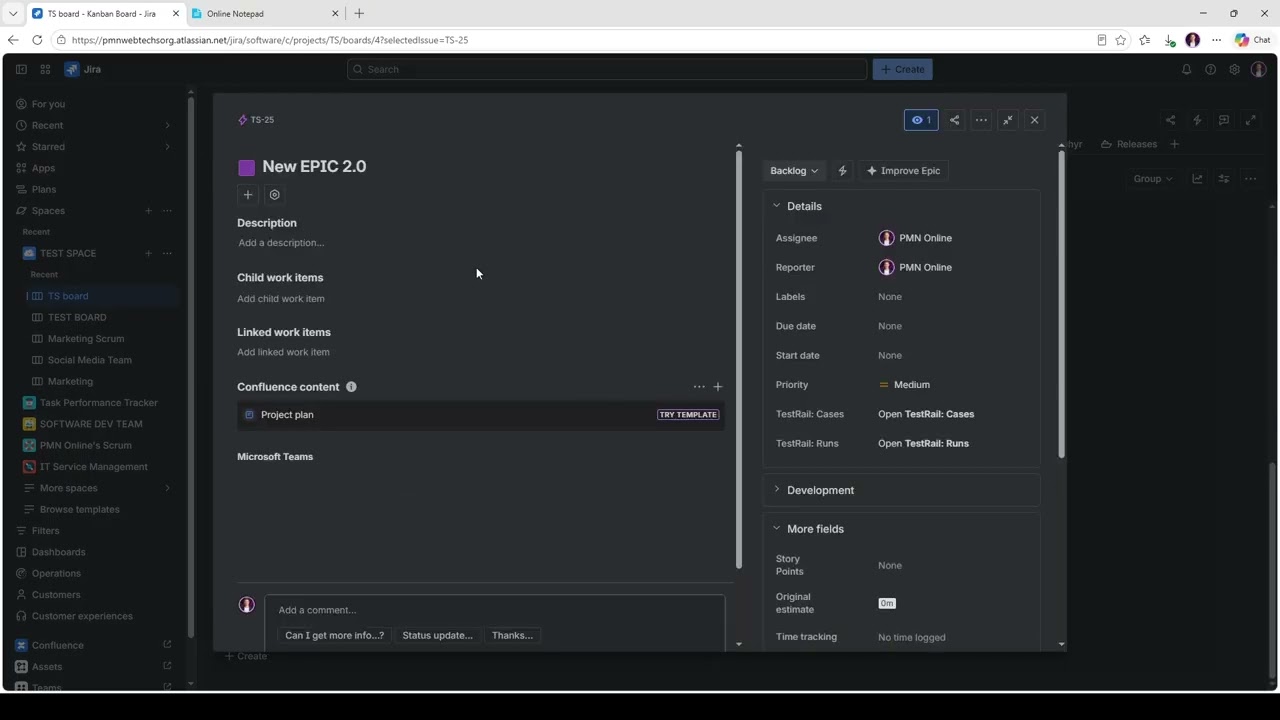Close the TS-25 work item dialog
1280x720 pixels.
tap(1035, 120)
